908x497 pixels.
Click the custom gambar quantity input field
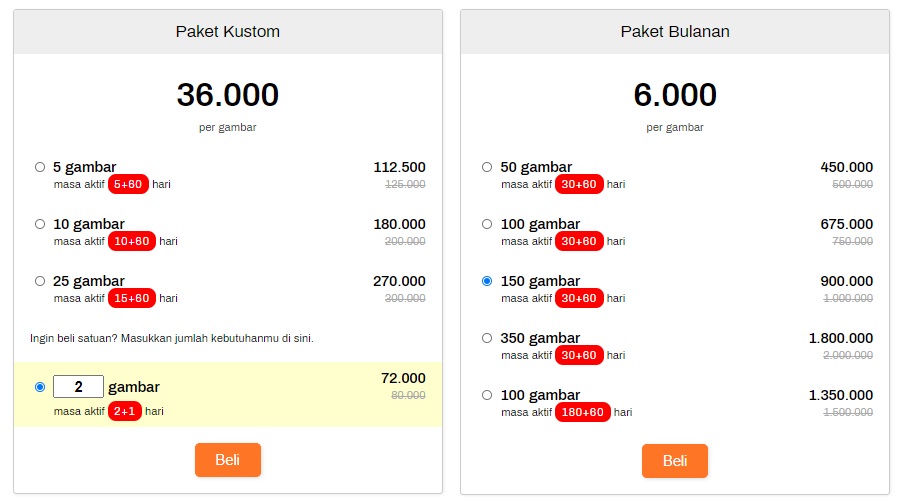(x=78, y=386)
